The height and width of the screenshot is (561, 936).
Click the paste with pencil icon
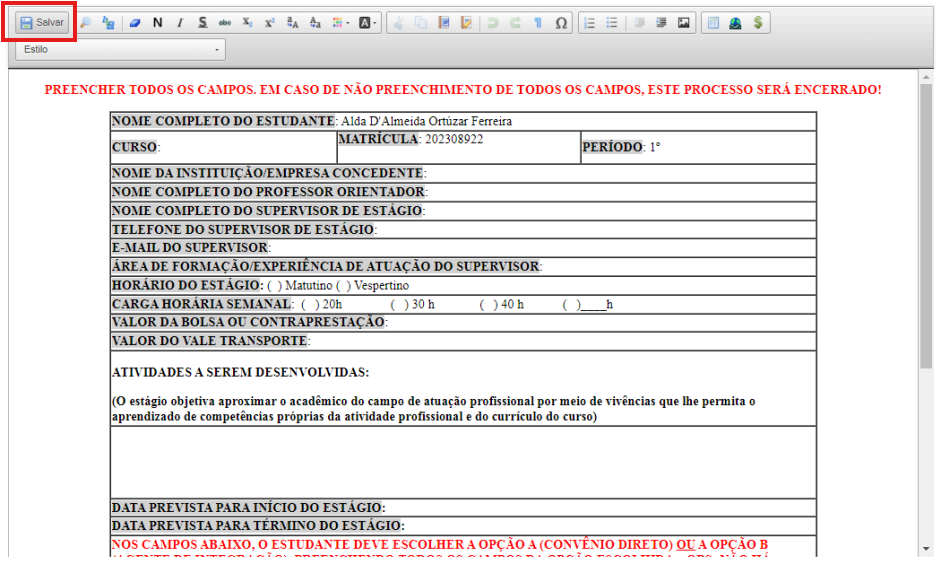pos(466,23)
